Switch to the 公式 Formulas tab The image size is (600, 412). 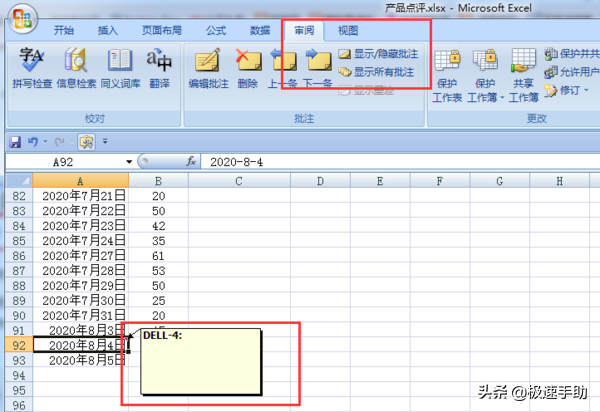pyautogui.click(x=216, y=31)
